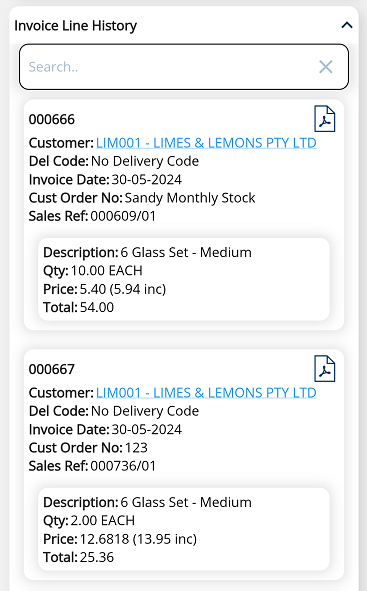Open the LIM001 customer link in invoice 000667
367x591 pixels.
tap(206, 393)
